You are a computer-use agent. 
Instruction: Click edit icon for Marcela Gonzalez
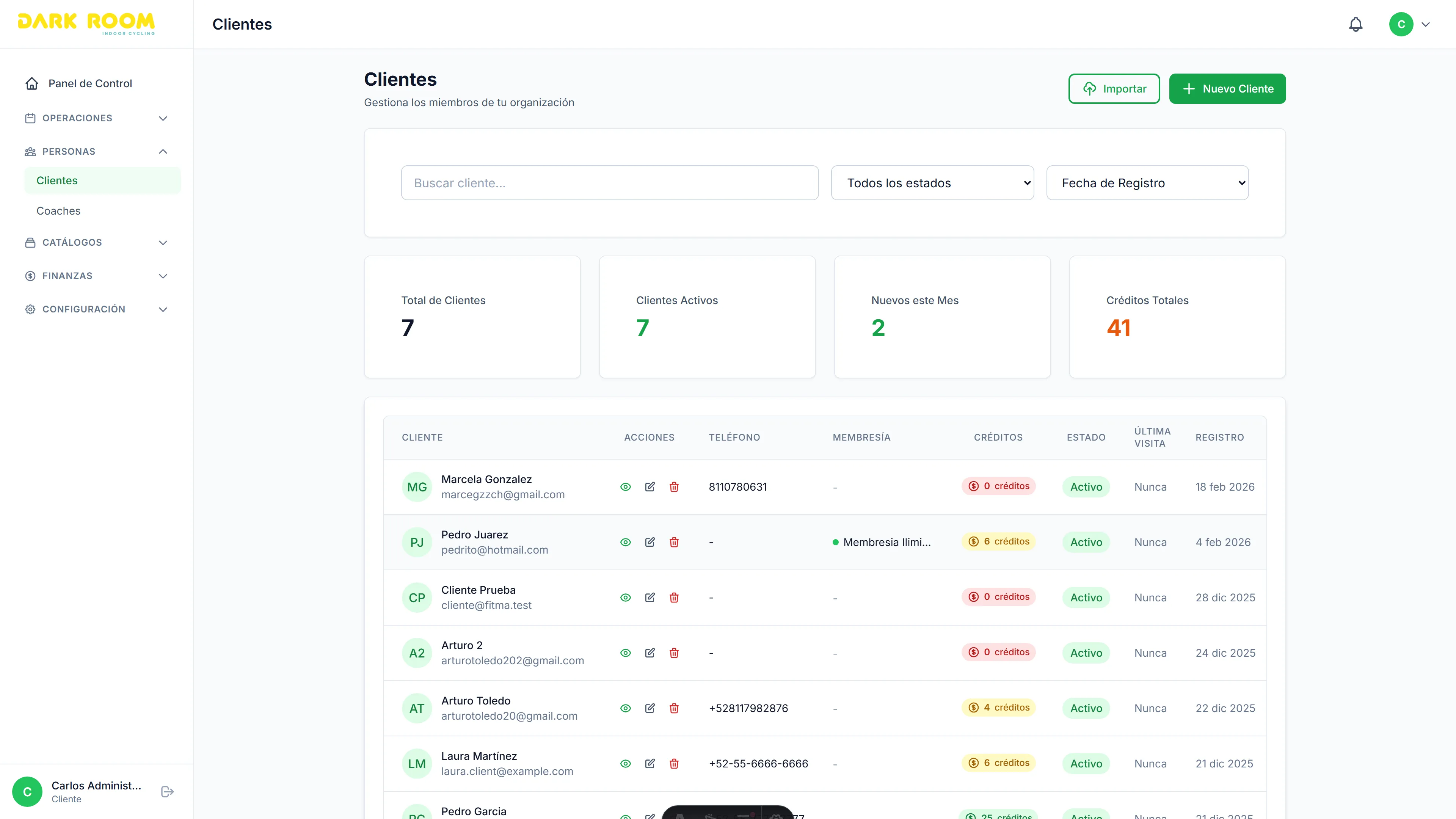click(650, 486)
